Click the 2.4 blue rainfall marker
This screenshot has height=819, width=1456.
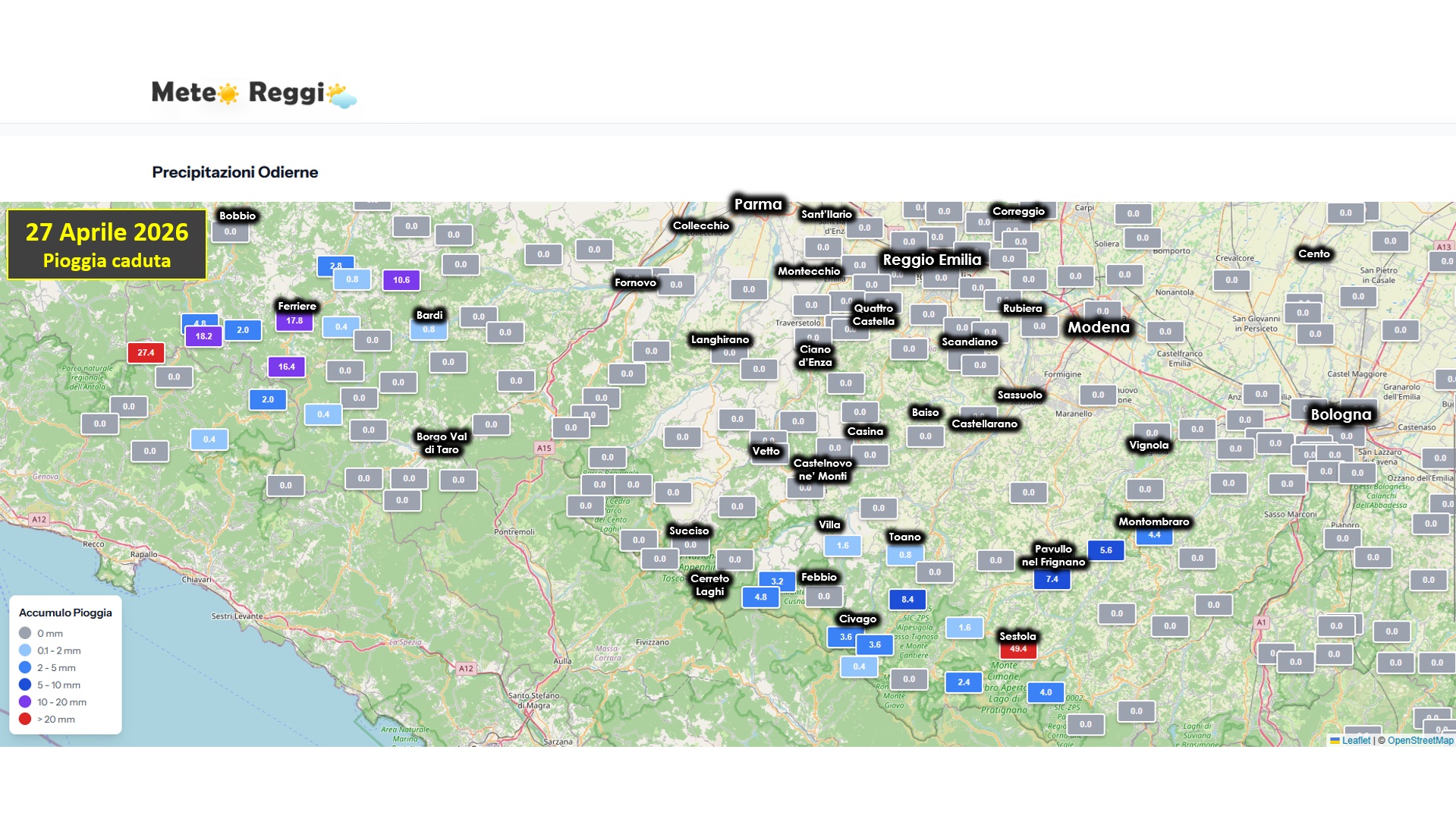tap(964, 682)
